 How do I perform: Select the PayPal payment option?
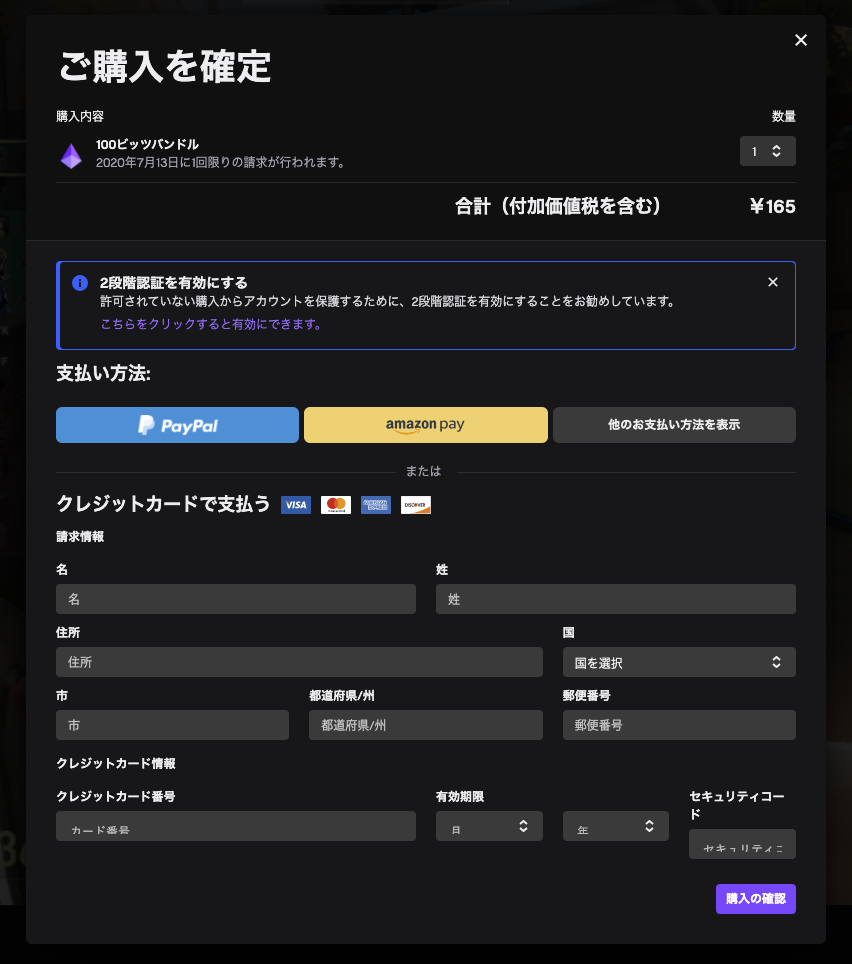177,424
